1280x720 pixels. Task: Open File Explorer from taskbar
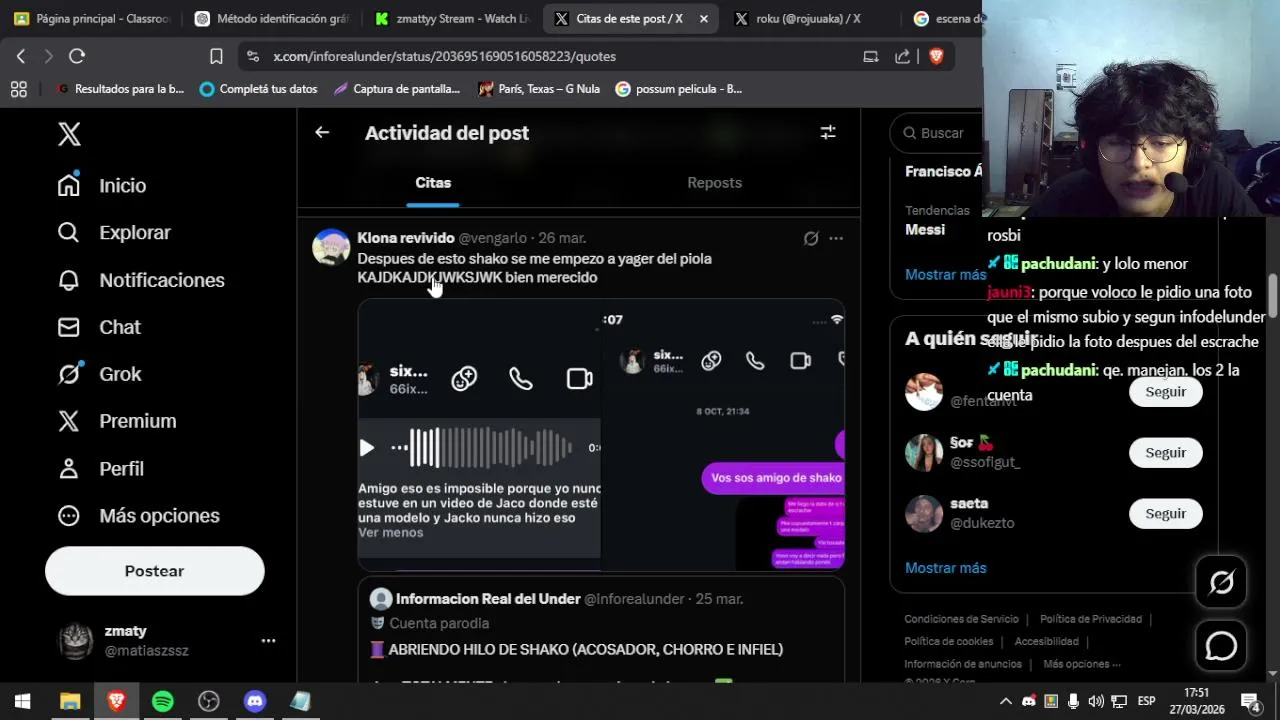click(70, 701)
